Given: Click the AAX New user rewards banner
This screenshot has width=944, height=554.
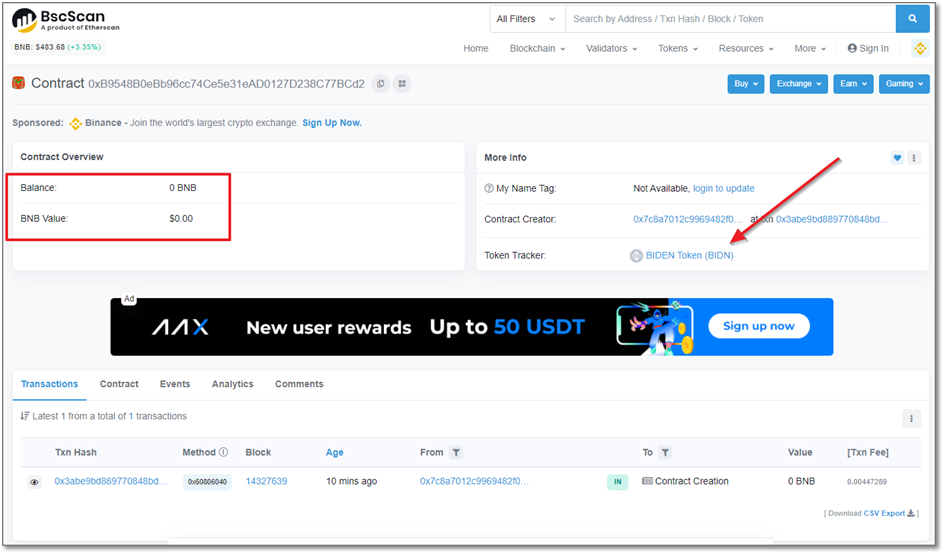Looking at the screenshot, I should 471,327.
